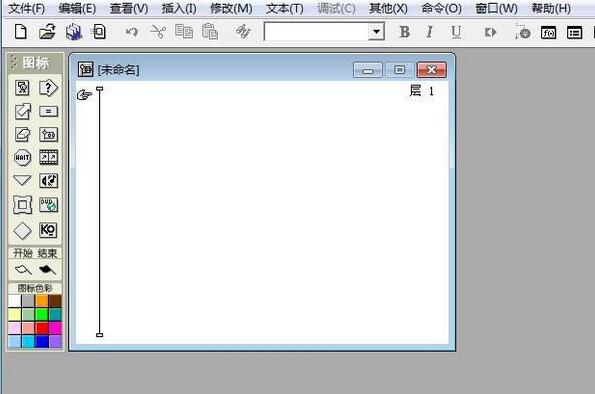Open the 插入(I) menu

tap(179, 8)
